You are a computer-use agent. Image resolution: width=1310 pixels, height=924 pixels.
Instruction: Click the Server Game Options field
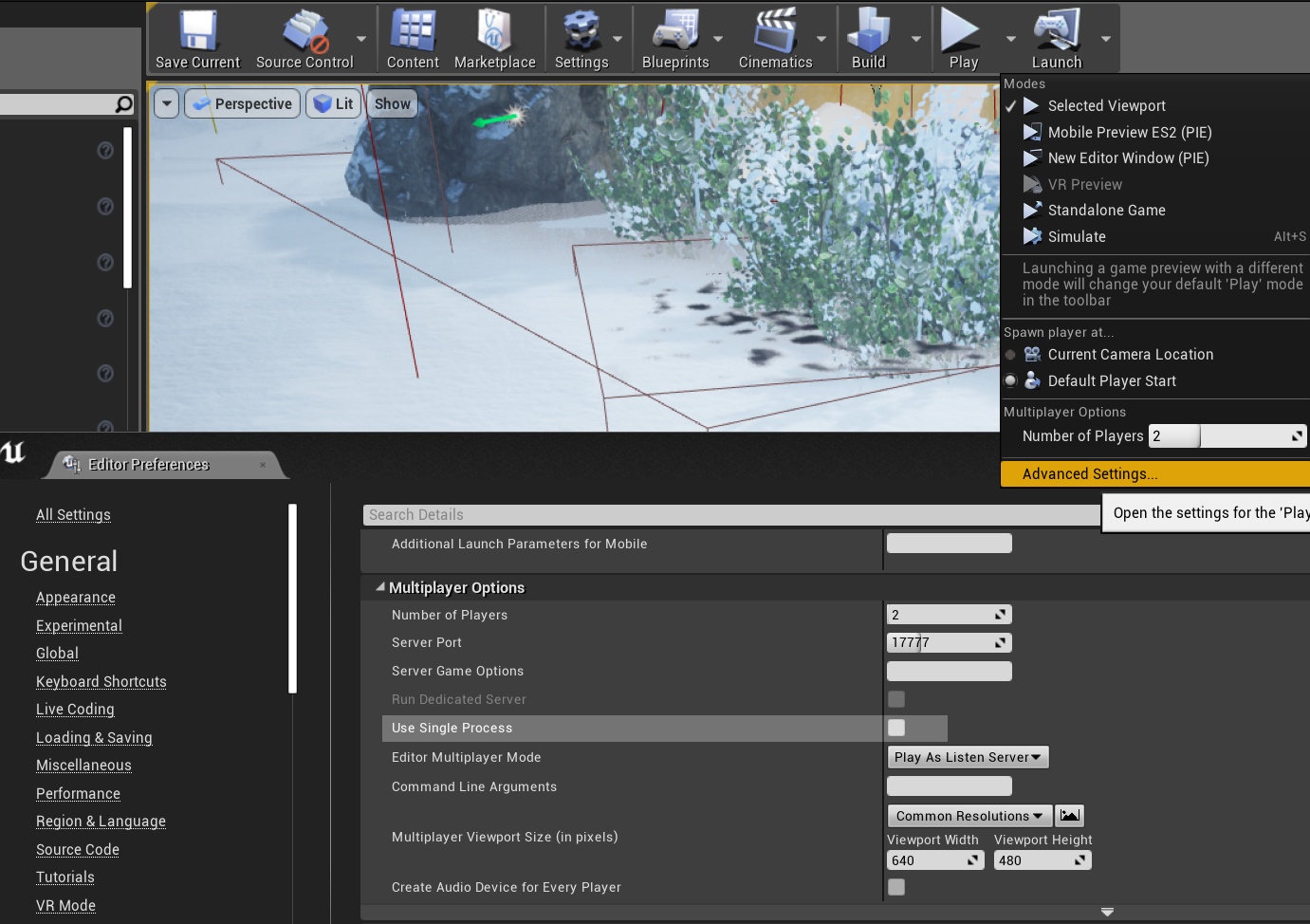tap(950, 671)
